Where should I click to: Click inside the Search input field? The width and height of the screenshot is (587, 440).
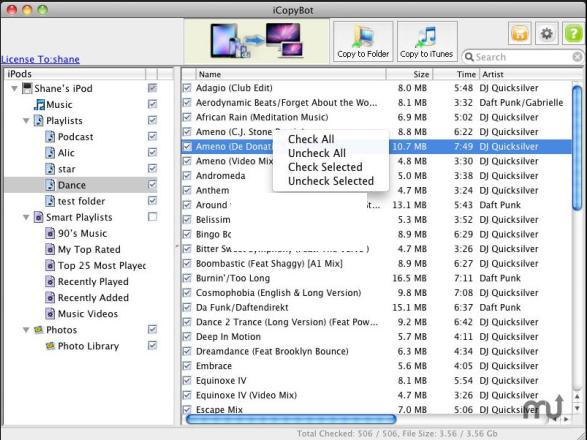pyautogui.click(x=523, y=57)
